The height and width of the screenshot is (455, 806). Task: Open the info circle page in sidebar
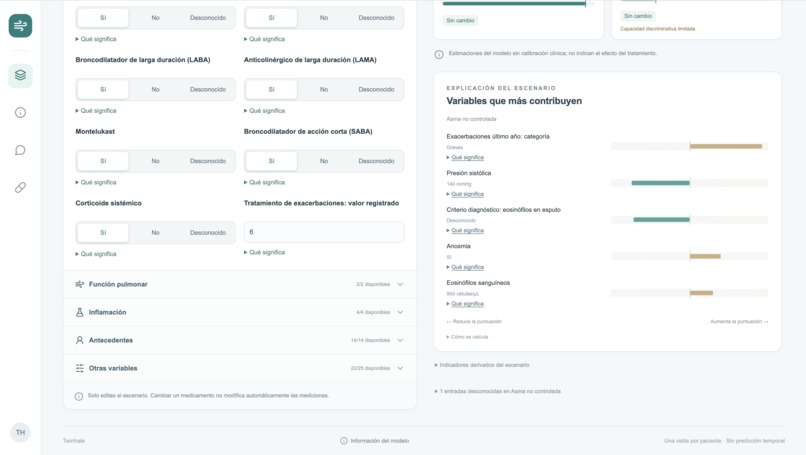point(20,113)
